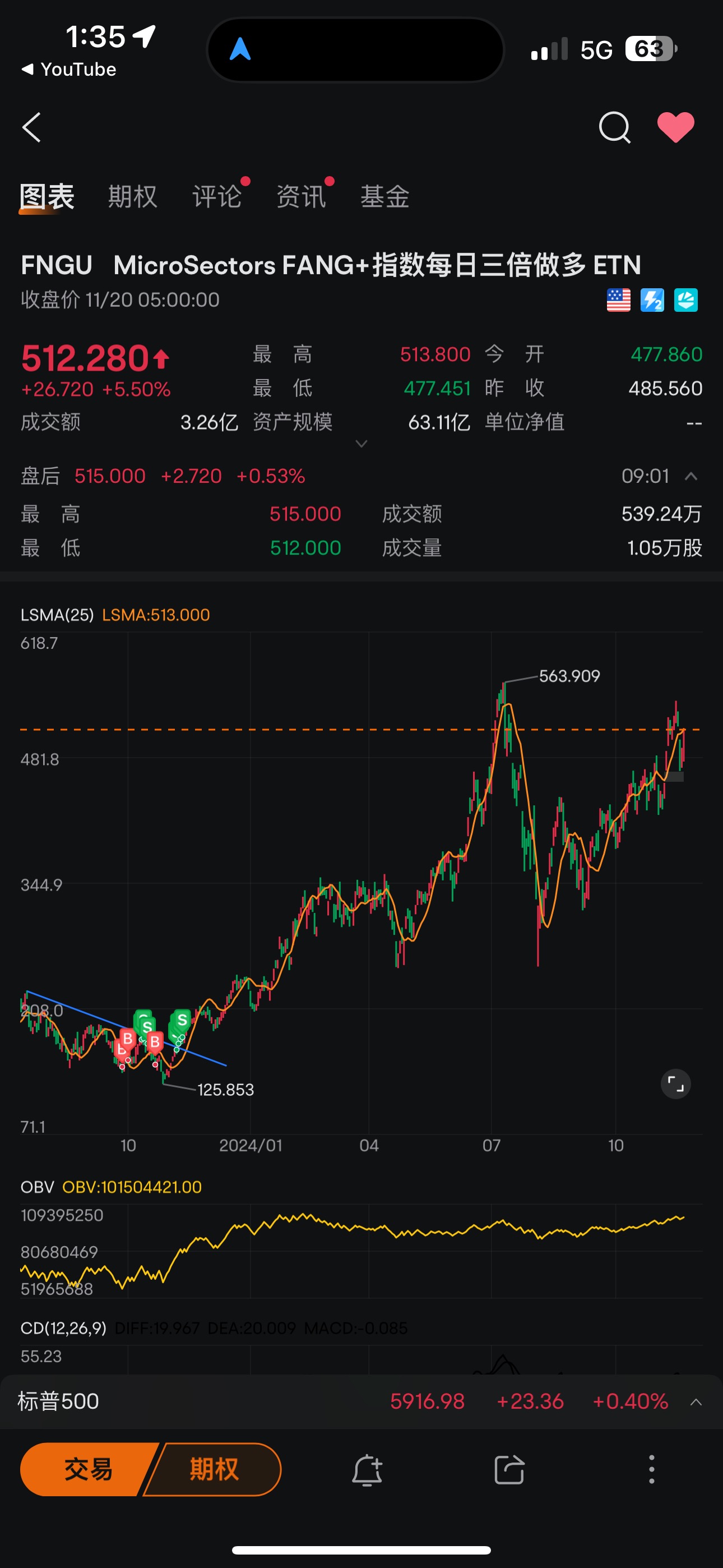
Task: Tap the US flag market icon
Action: click(618, 300)
